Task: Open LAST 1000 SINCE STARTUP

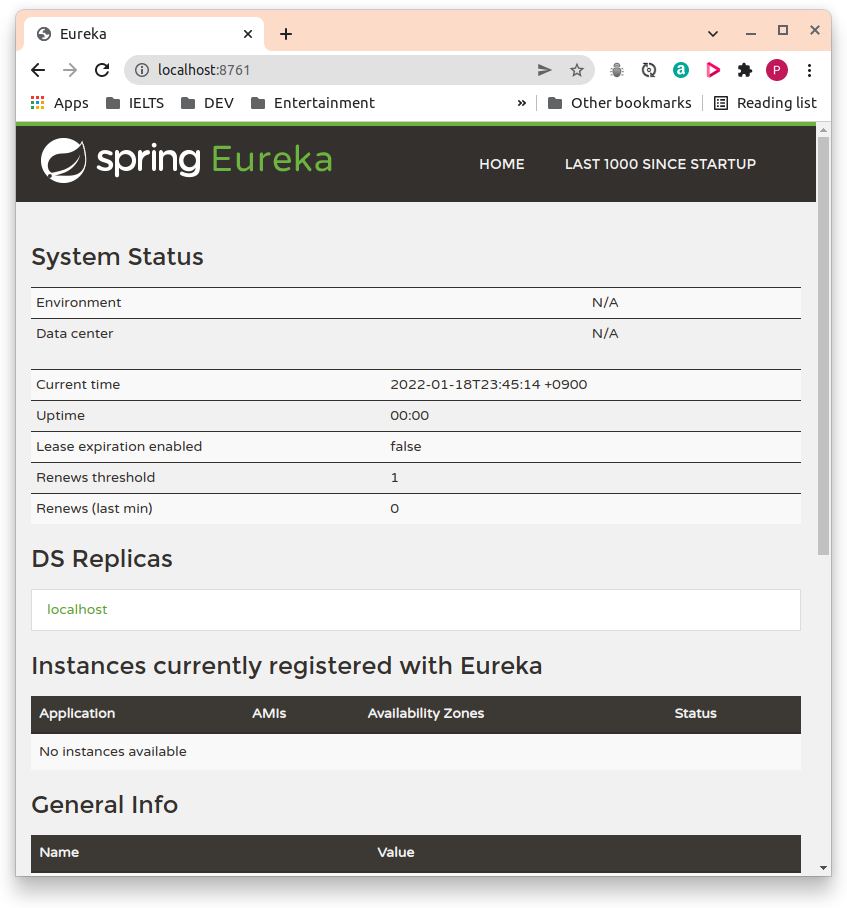Action: pos(661,164)
